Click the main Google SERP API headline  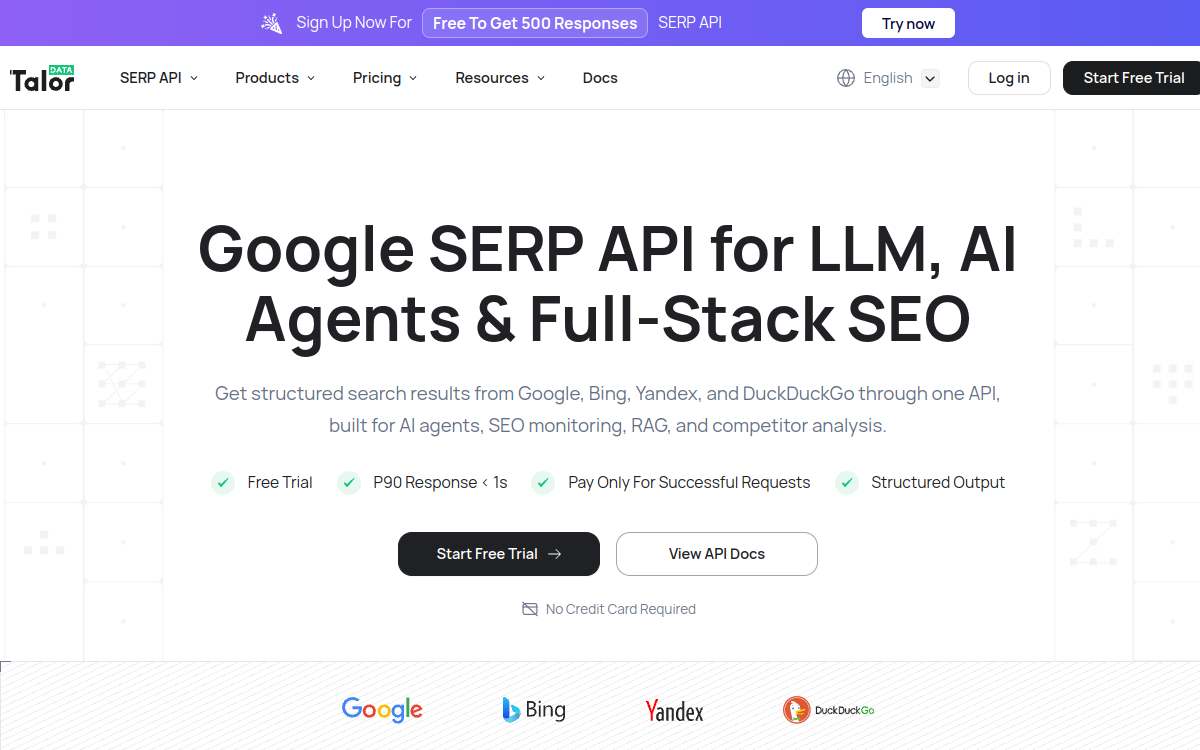[608, 284]
